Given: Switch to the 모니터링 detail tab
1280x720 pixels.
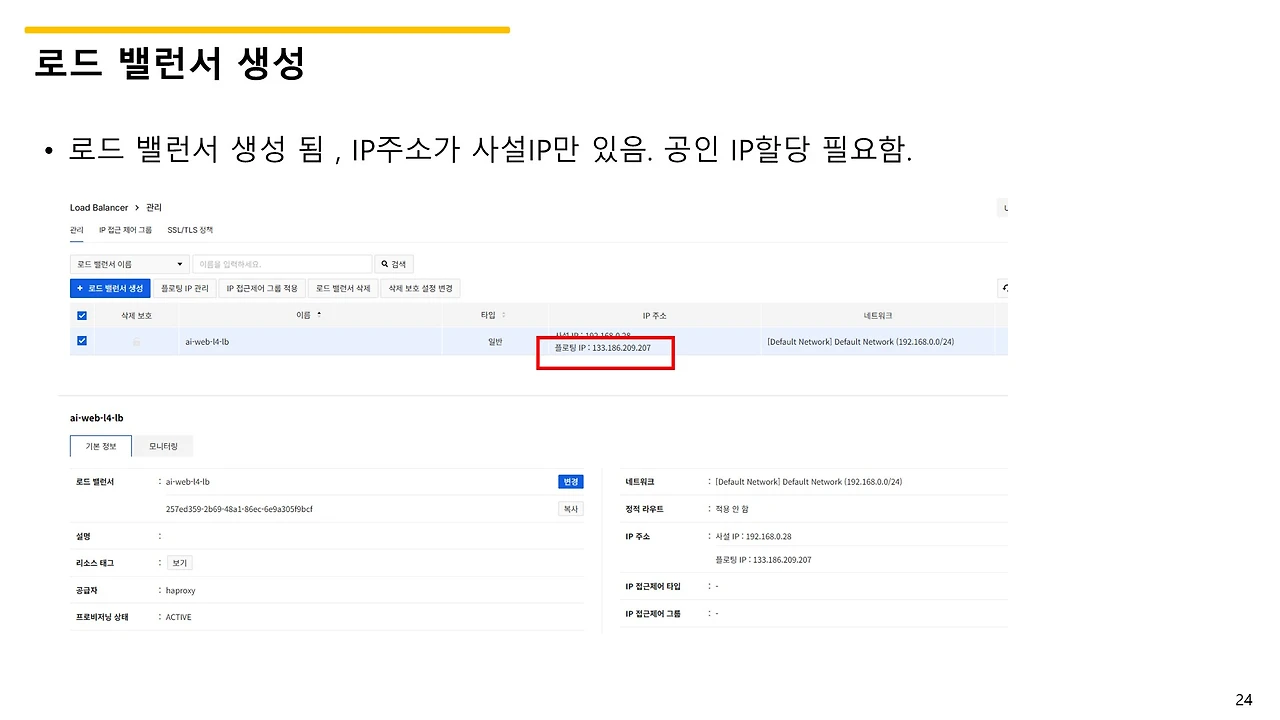Looking at the screenshot, I should click(163, 446).
